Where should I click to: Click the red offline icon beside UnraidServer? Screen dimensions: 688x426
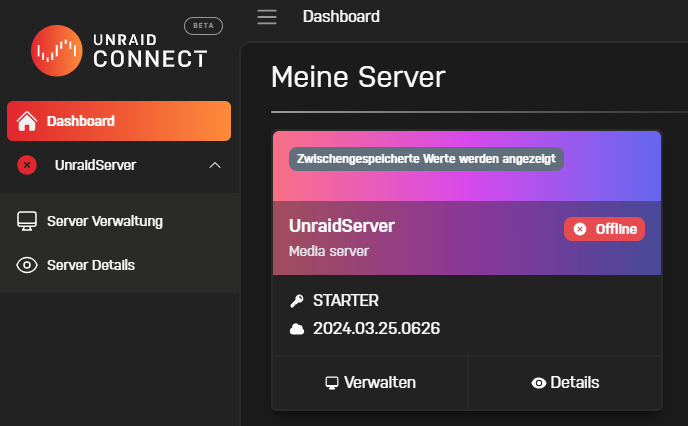[x=27, y=165]
